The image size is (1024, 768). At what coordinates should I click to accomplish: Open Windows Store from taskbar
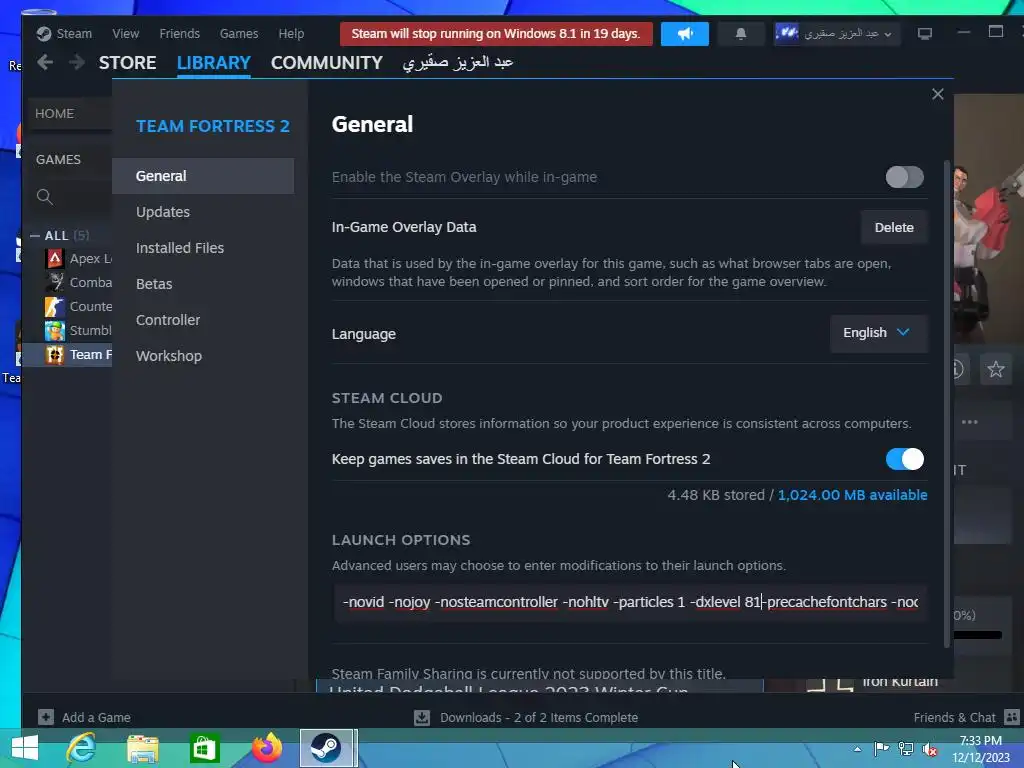click(204, 748)
